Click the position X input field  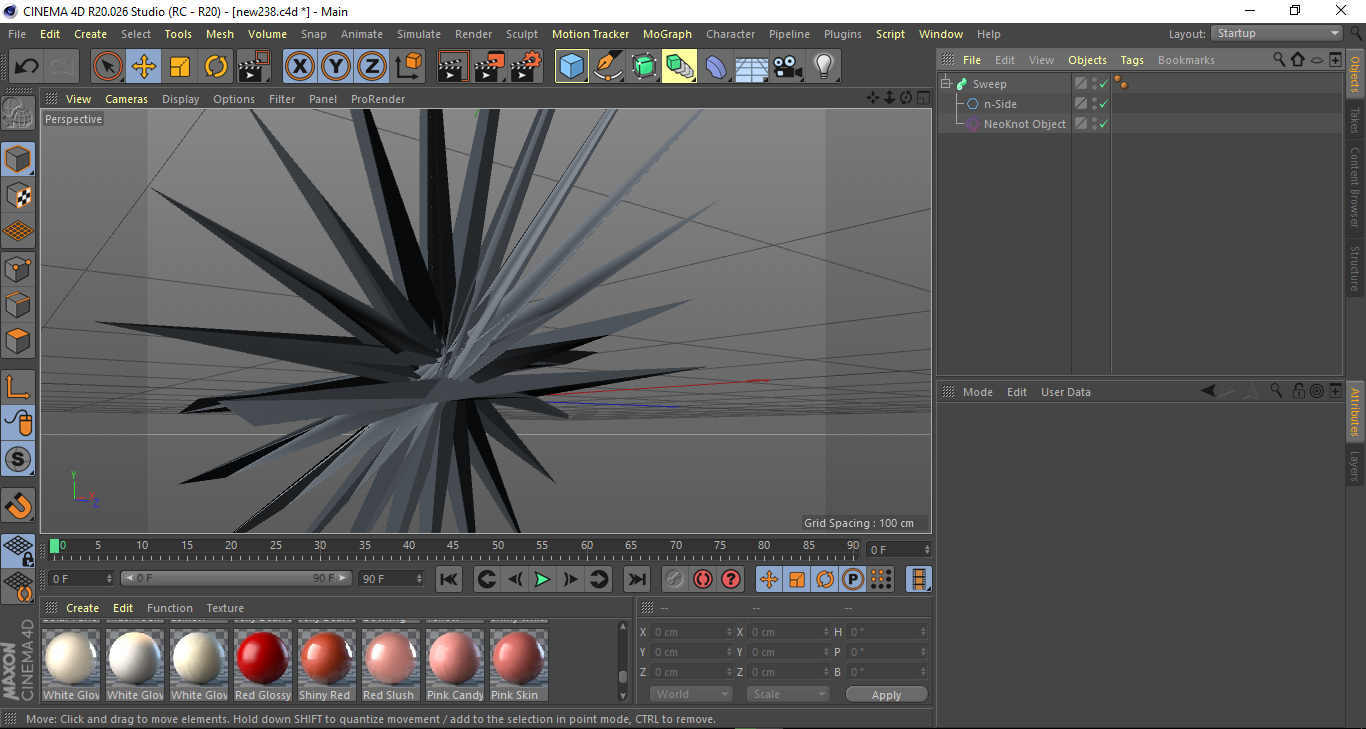(x=691, y=632)
